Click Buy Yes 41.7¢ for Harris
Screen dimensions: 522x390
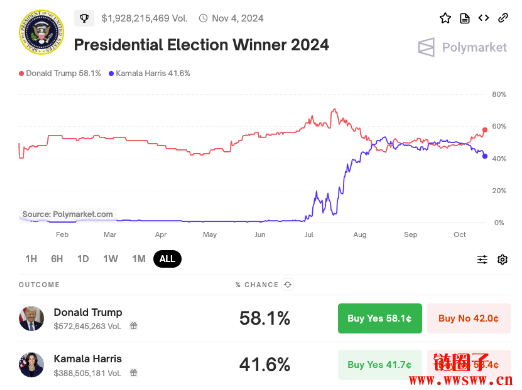pyautogui.click(x=380, y=365)
